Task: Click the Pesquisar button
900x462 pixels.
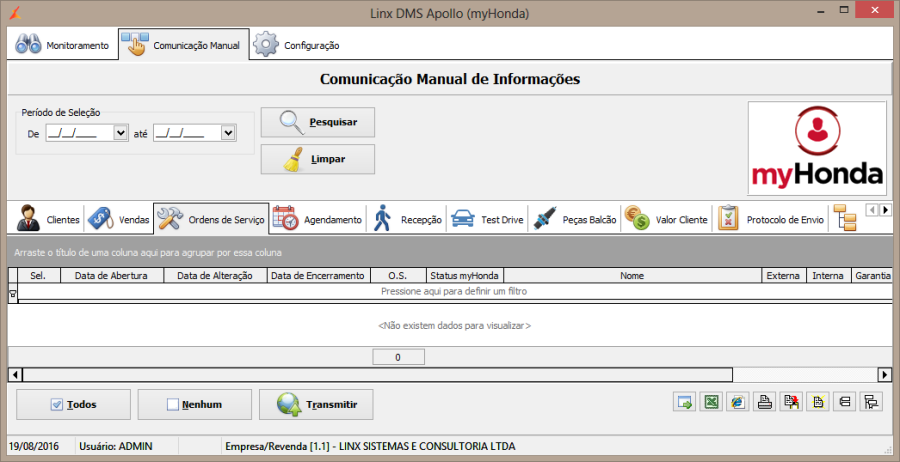Action: [317, 122]
